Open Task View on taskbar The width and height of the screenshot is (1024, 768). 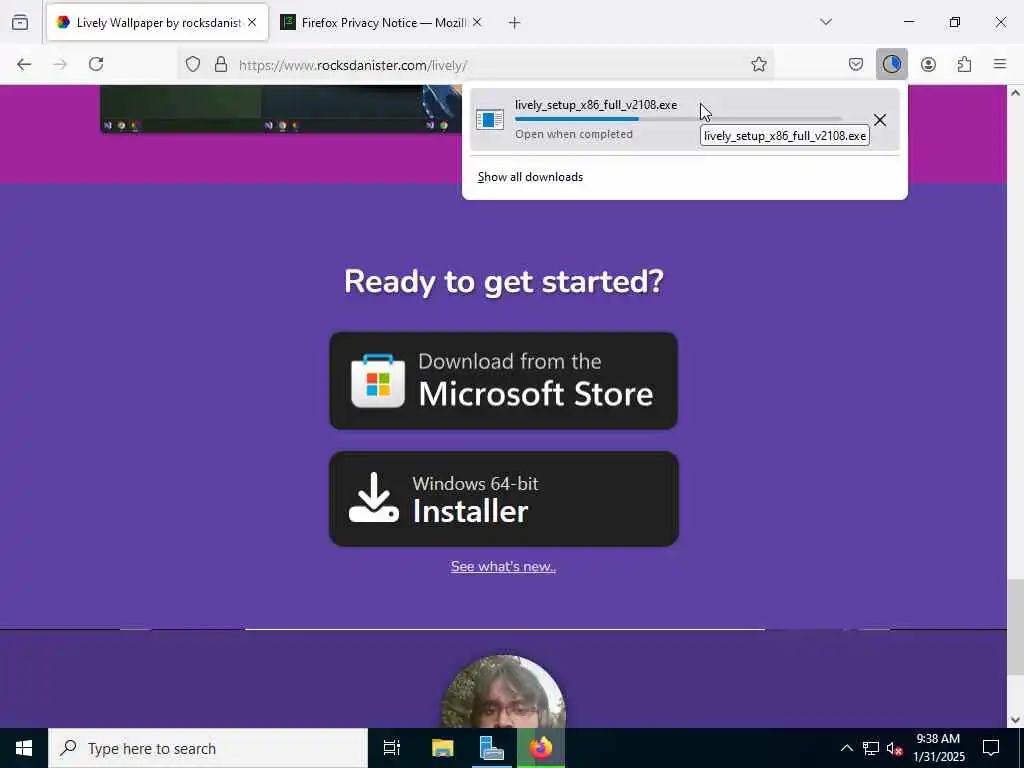(x=392, y=748)
